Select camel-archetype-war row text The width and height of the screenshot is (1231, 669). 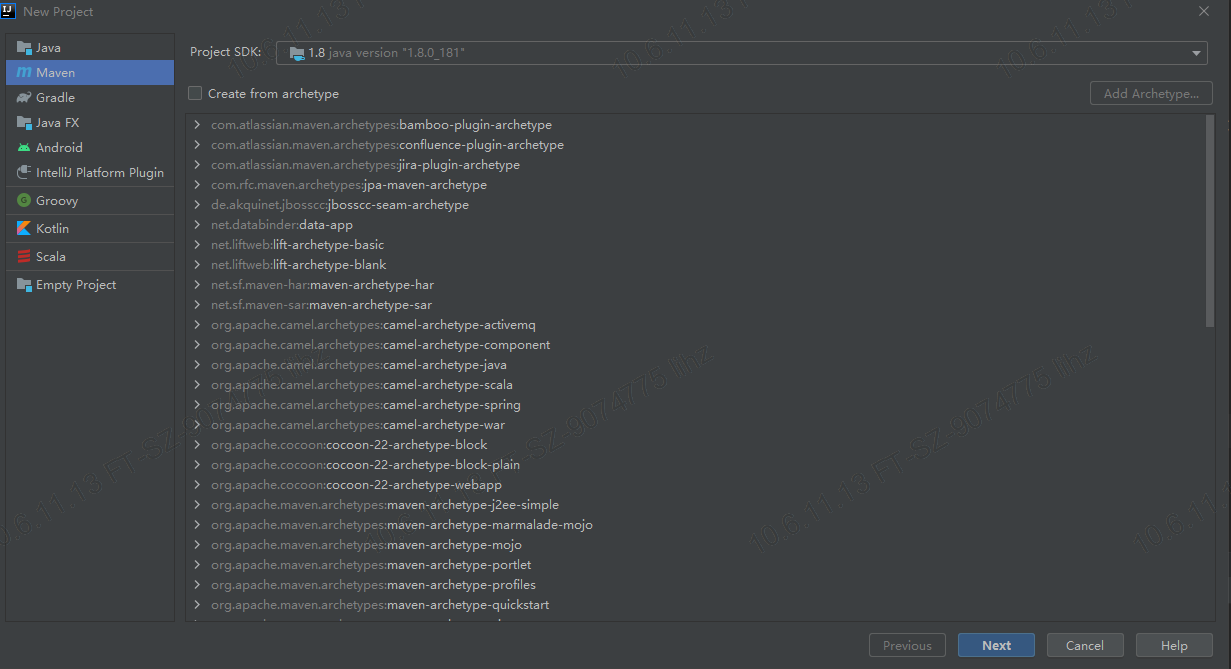[358, 425]
